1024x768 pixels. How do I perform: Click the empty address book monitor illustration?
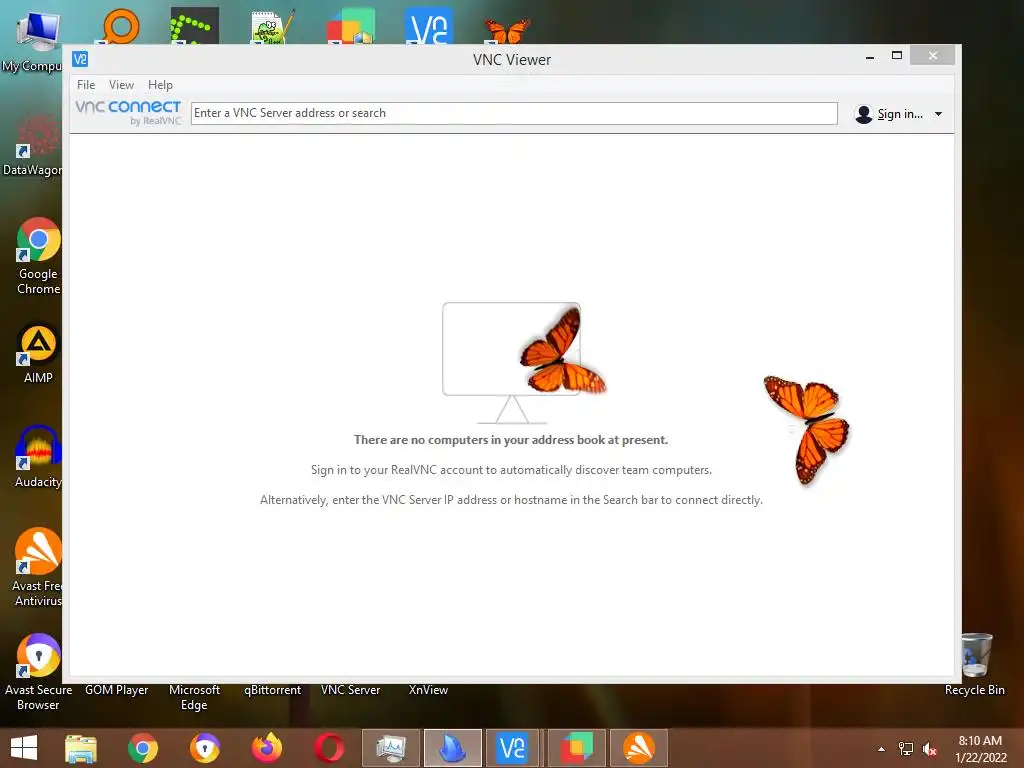point(511,363)
